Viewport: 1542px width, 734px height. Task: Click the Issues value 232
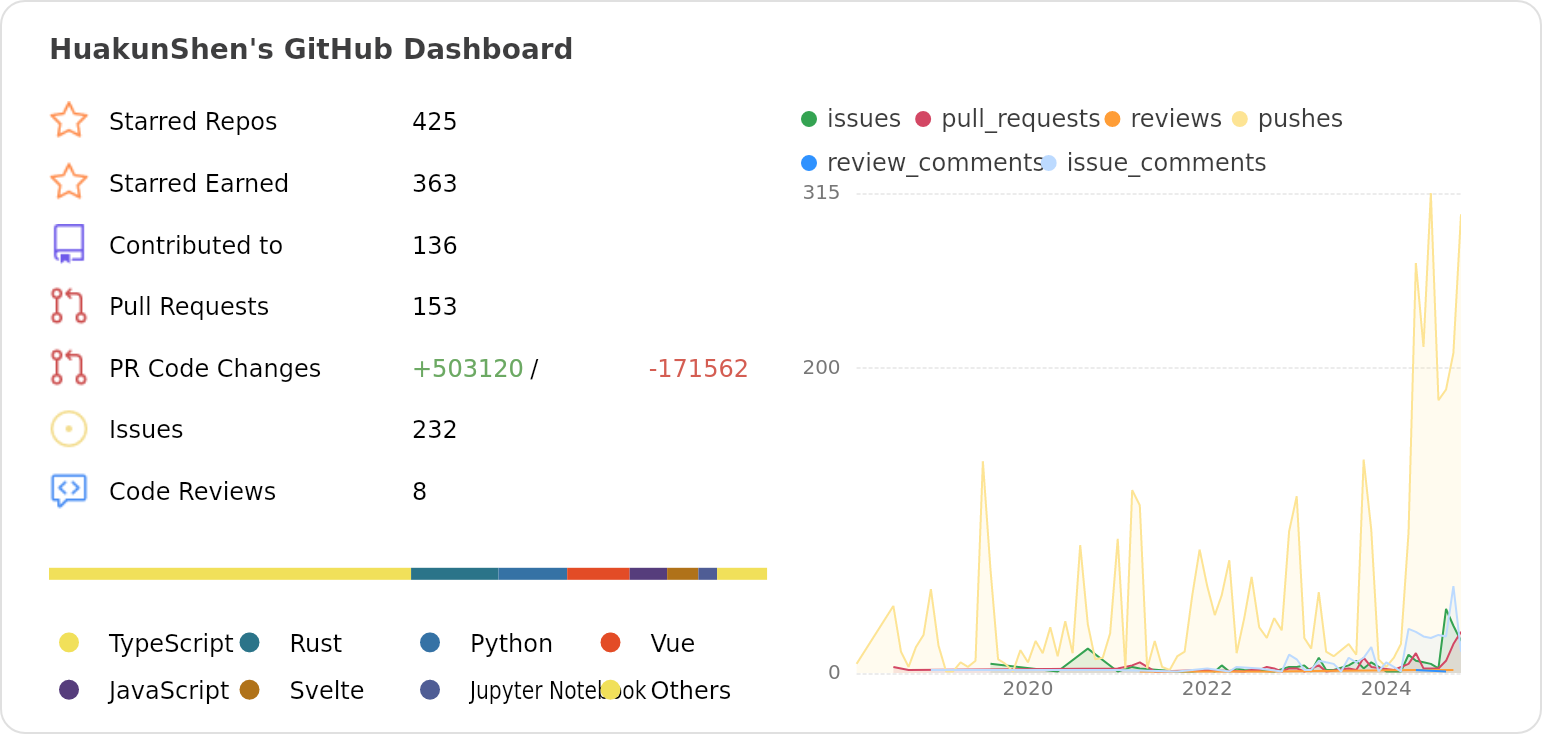click(x=435, y=430)
